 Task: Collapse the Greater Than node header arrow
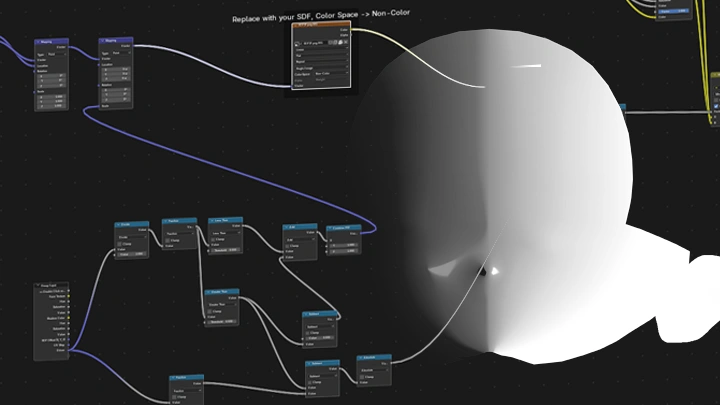(x=208, y=292)
